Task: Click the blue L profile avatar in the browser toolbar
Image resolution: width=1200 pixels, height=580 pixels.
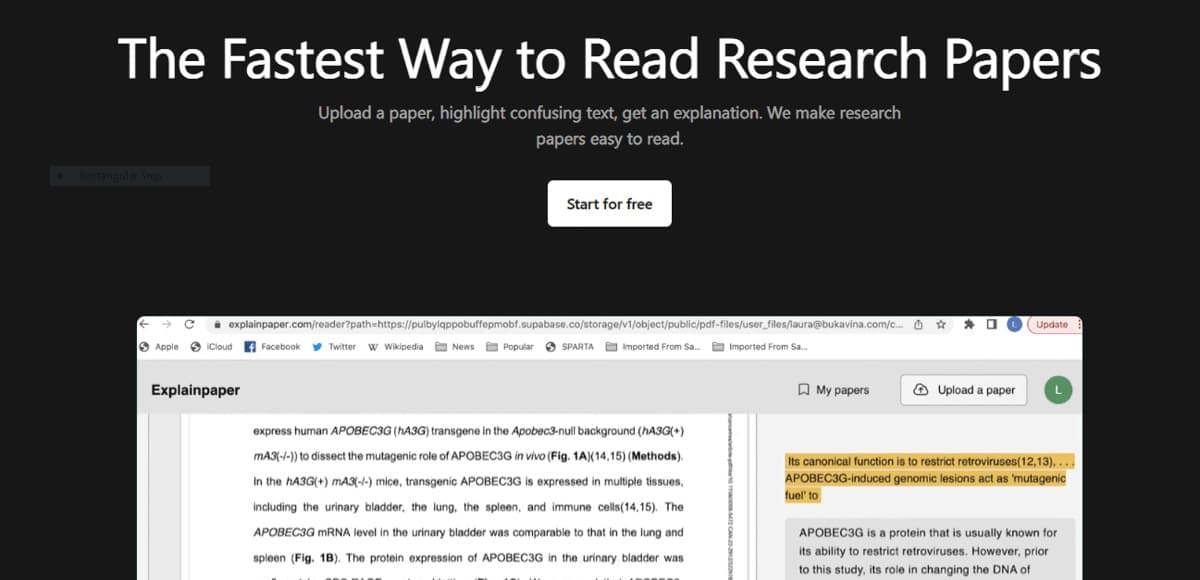Action: [x=1014, y=325]
